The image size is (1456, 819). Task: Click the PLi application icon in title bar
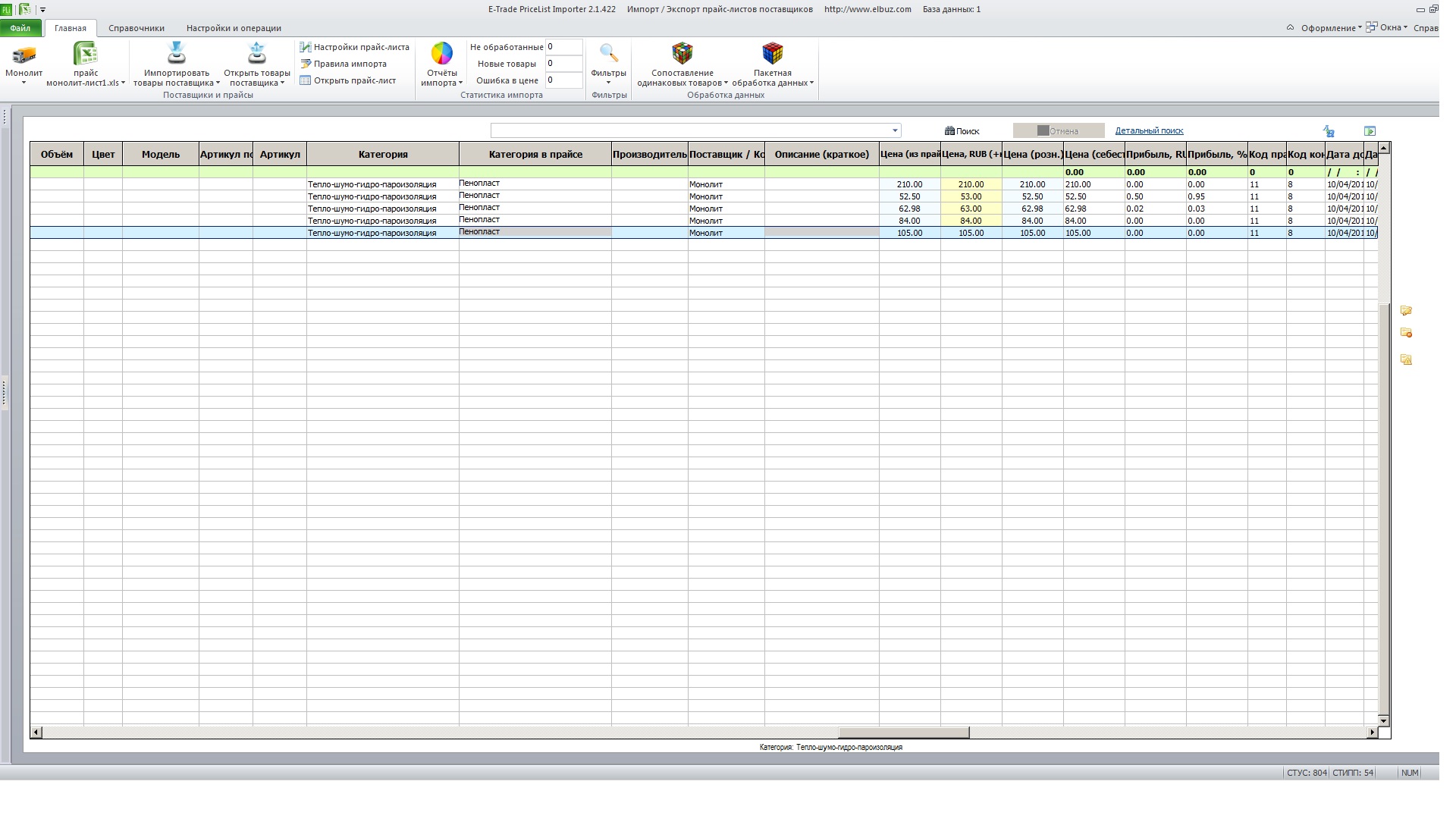[x=6, y=9]
